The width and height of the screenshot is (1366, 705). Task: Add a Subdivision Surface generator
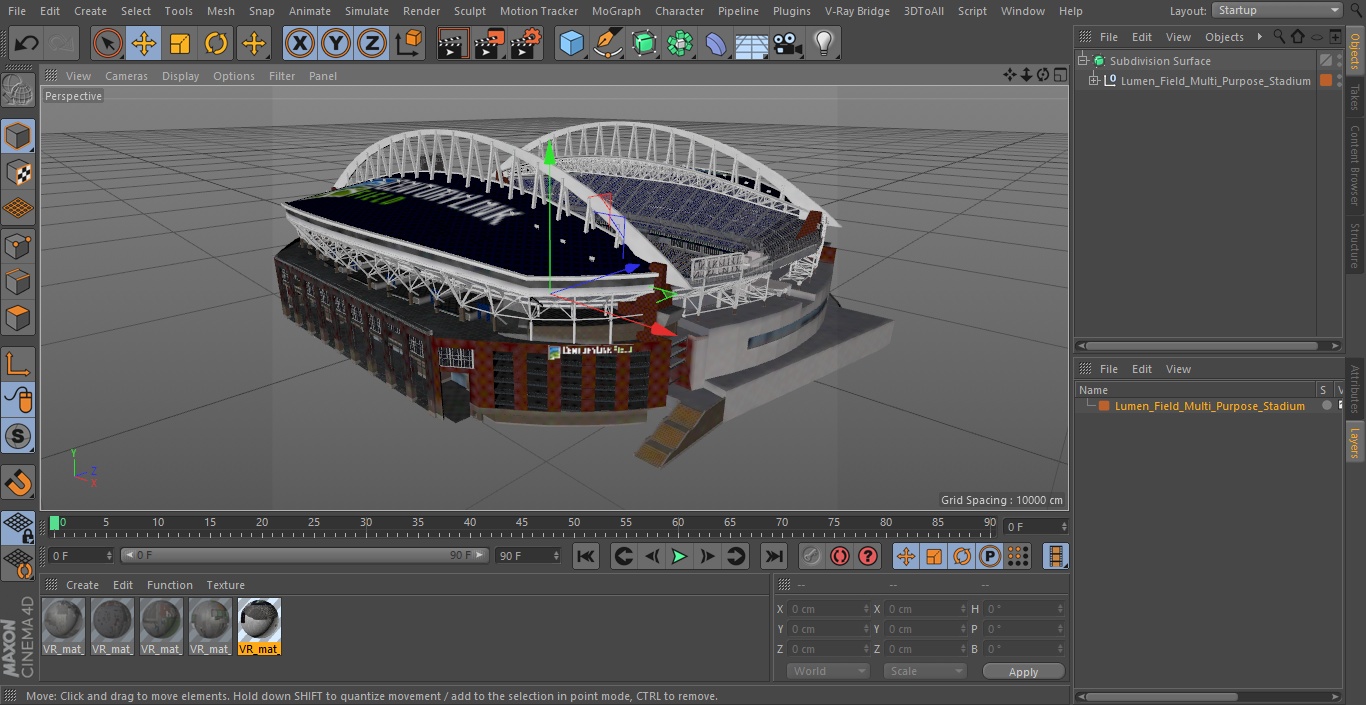644,43
